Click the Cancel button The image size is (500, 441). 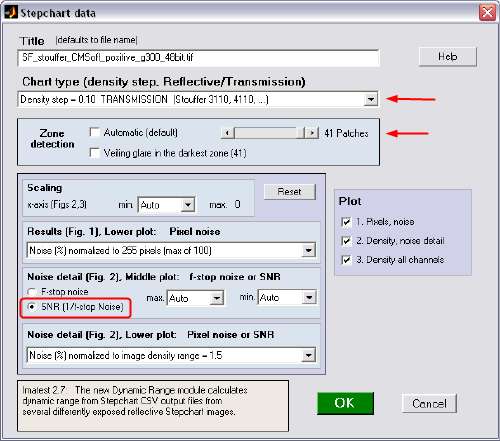point(429,404)
